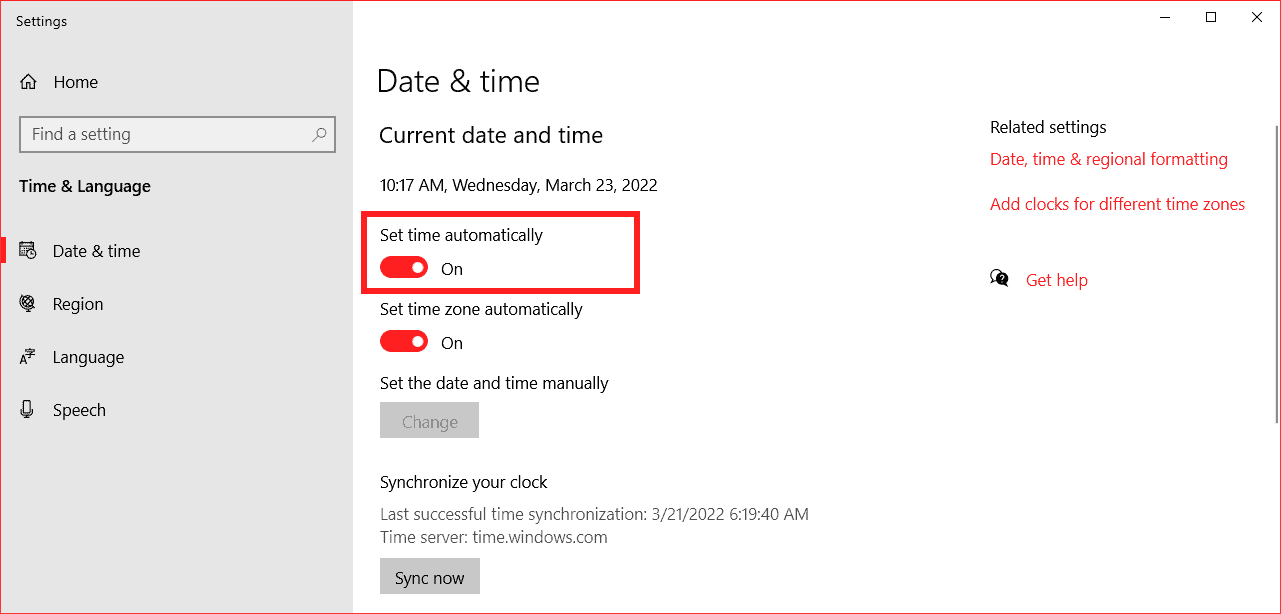Click the Home icon in the sidebar
Image resolution: width=1281 pixels, height=614 pixels.
[x=28, y=81]
